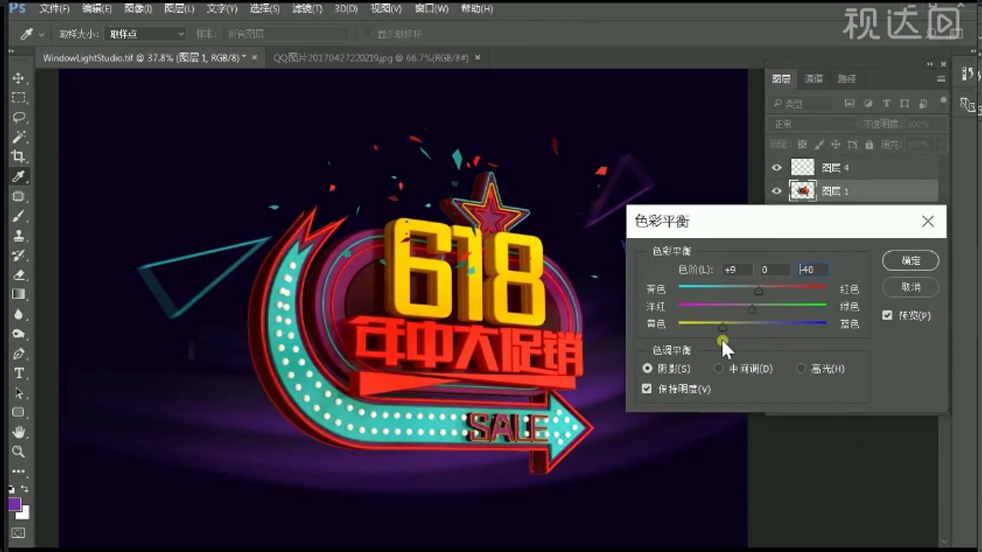Select the Blur tool

pyautogui.click(x=19, y=314)
